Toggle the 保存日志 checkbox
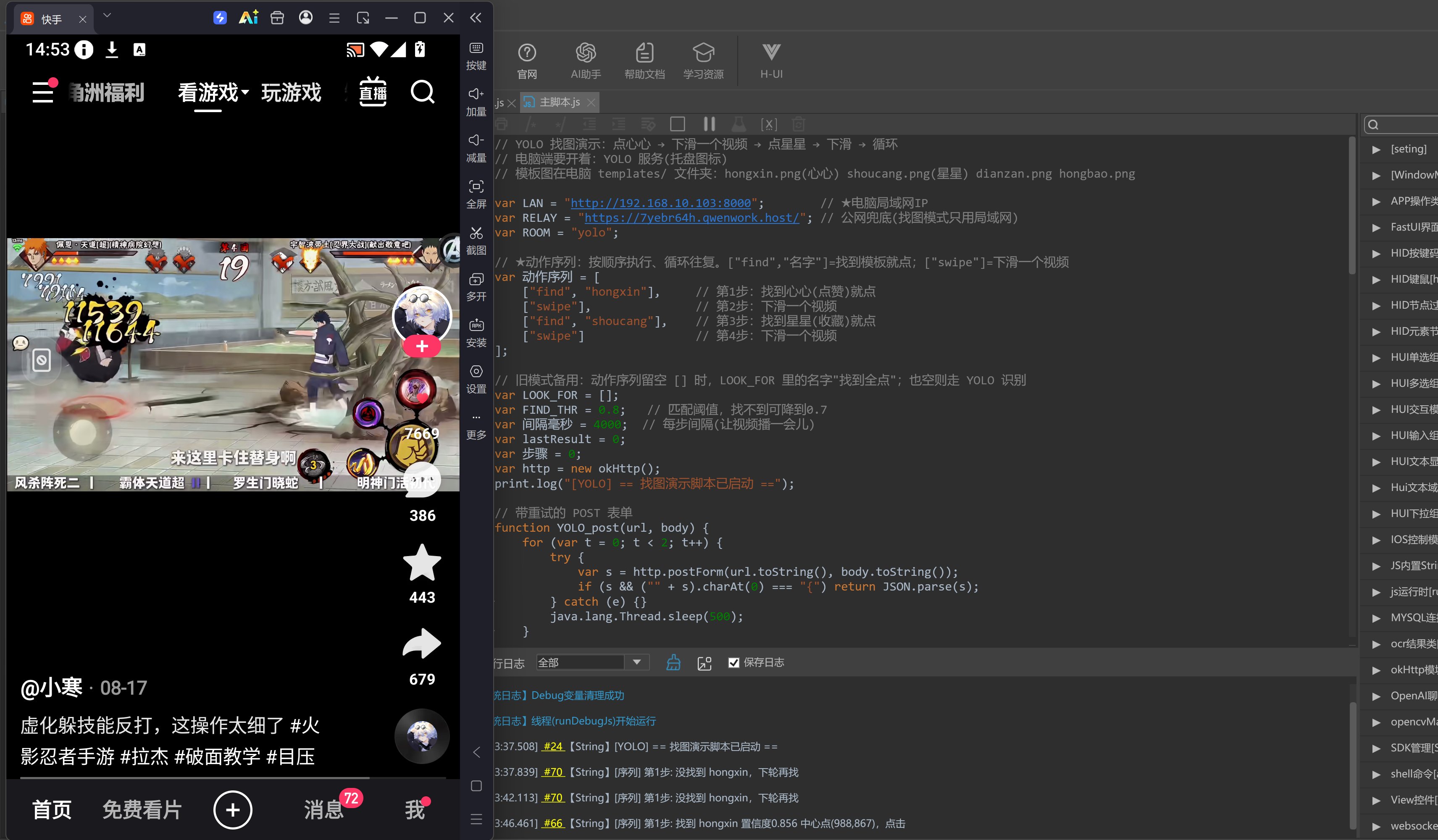This screenshot has width=1438, height=840. coord(733,662)
